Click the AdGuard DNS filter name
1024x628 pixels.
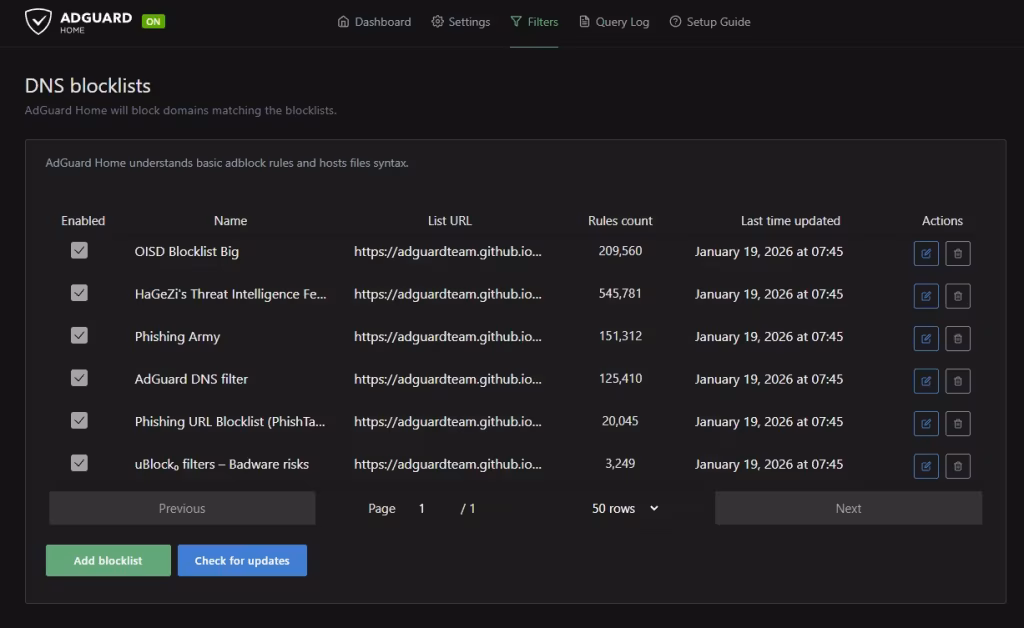coord(191,379)
